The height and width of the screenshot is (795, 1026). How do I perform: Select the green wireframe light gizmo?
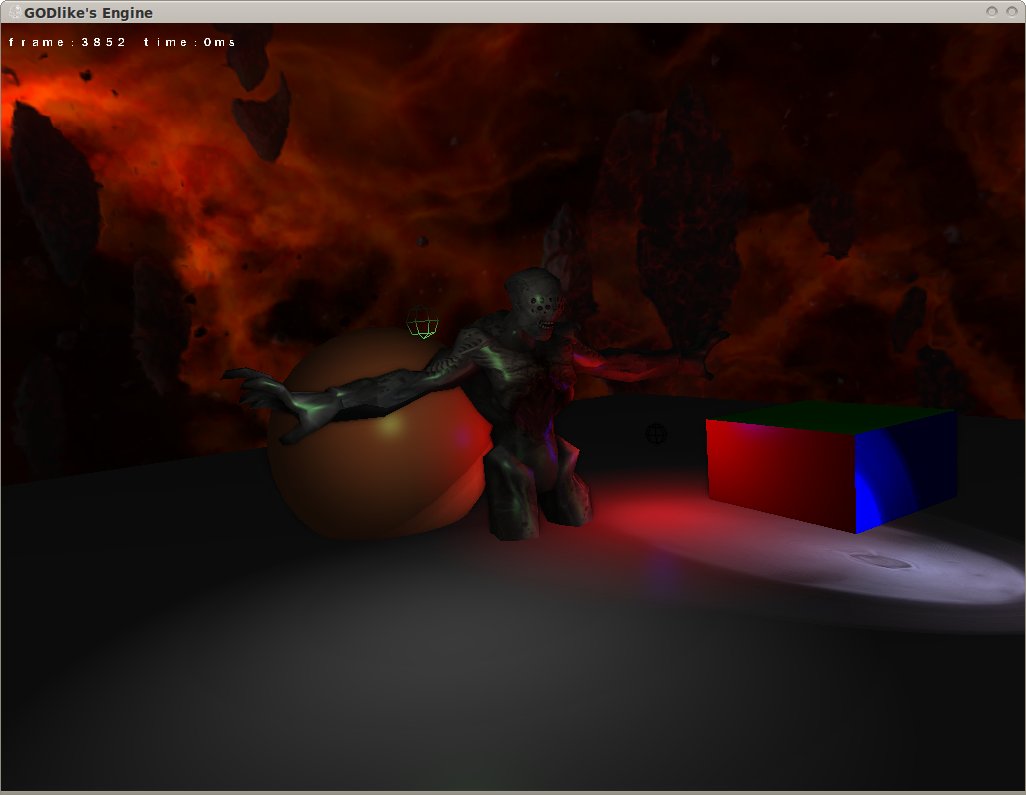(422, 324)
